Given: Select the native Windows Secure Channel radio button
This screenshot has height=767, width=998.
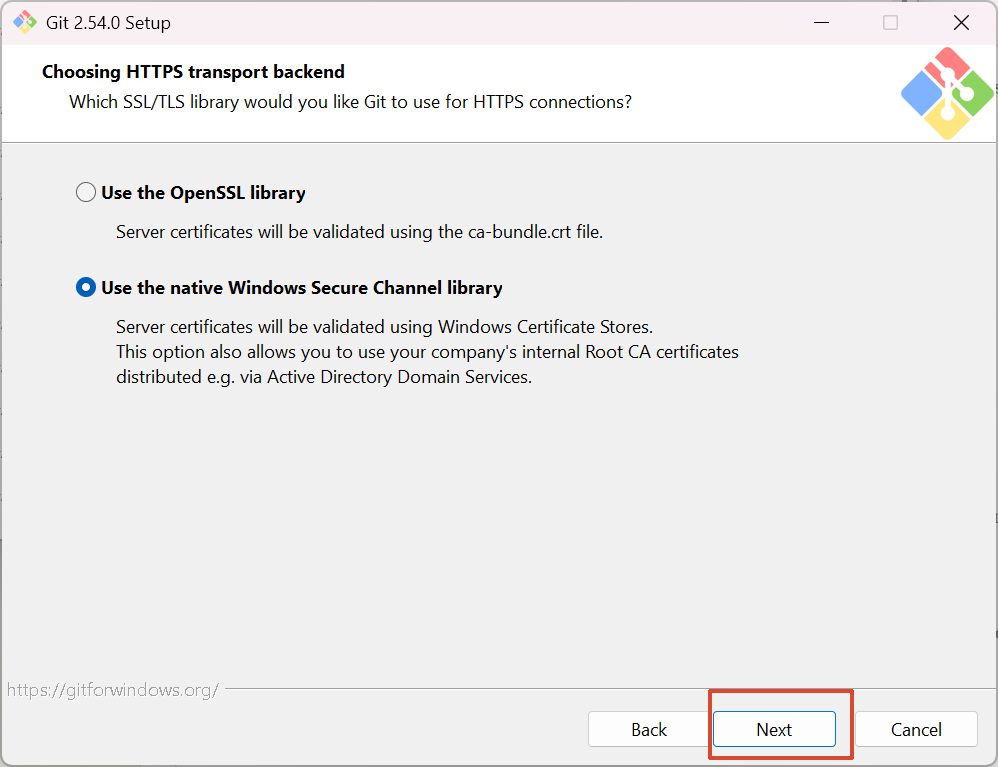Looking at the screenshot, I should [86, 288].
